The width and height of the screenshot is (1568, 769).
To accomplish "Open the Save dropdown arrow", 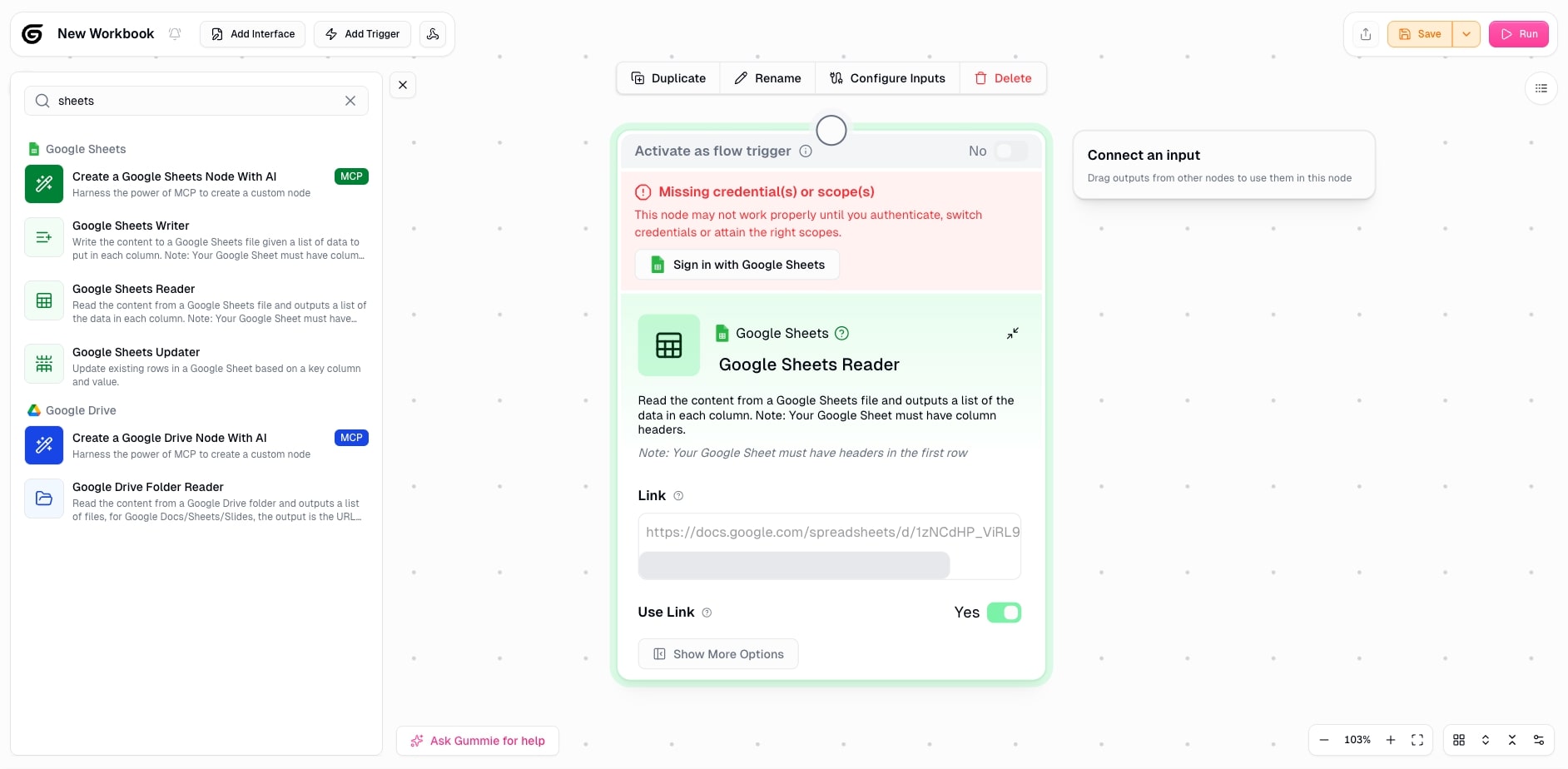I will pyautogui.click(x=1466, y=34).
